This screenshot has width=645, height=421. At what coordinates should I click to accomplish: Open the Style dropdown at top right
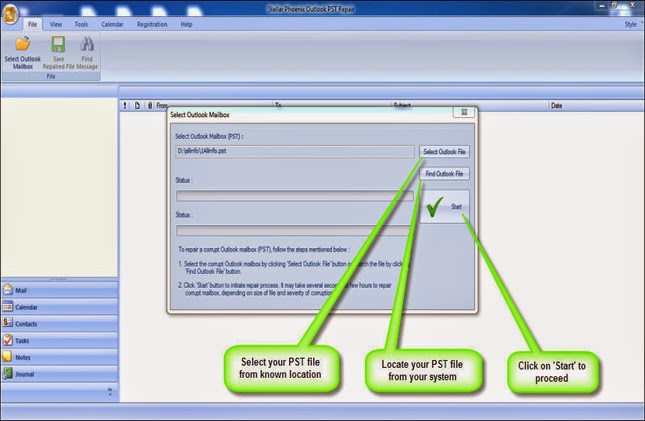[x=633, y=24]
